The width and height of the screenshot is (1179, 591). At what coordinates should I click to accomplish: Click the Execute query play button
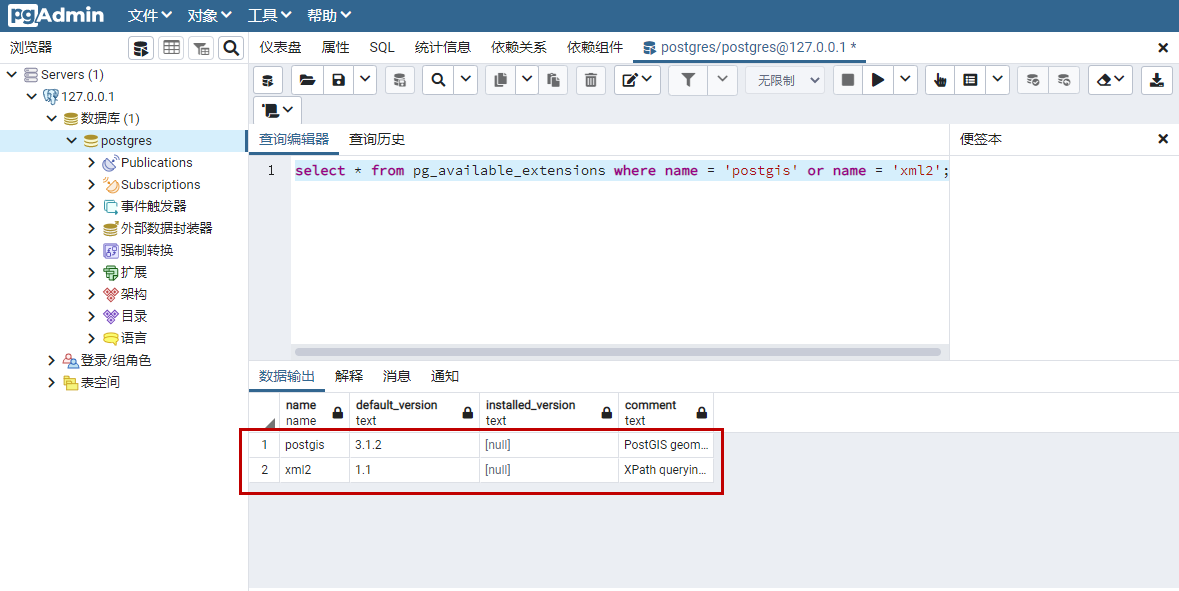[878, 80]
